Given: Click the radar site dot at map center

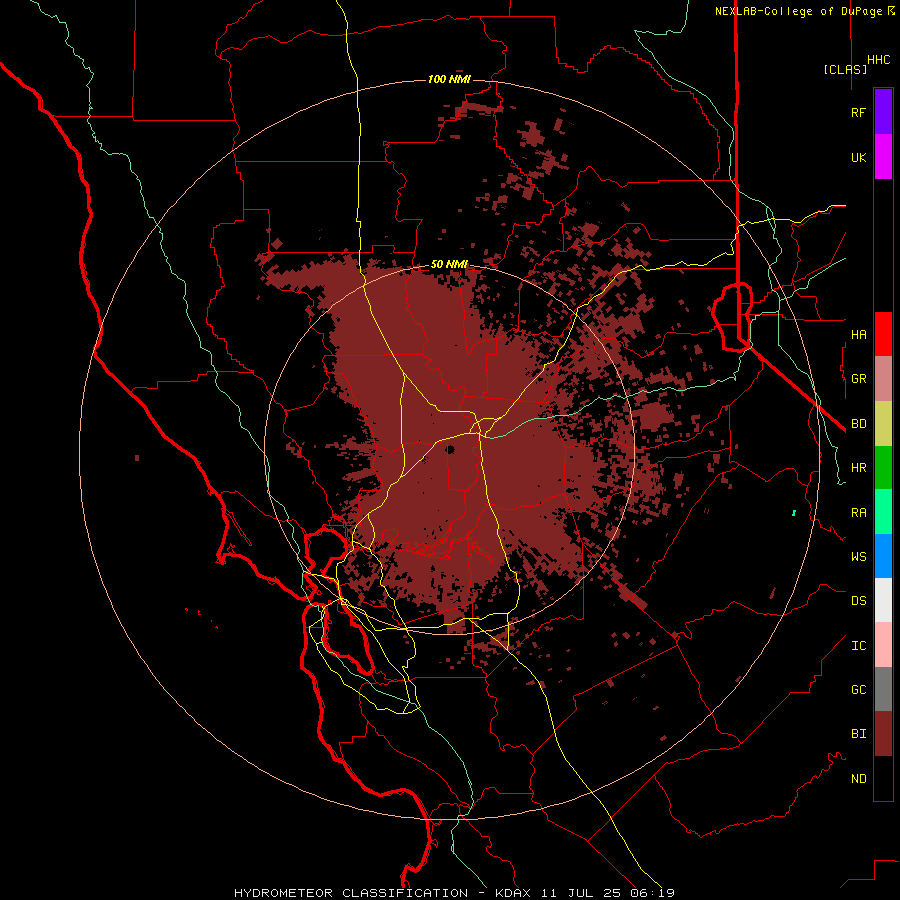Looking at the screenshot, I should click(x=451, y=449).
